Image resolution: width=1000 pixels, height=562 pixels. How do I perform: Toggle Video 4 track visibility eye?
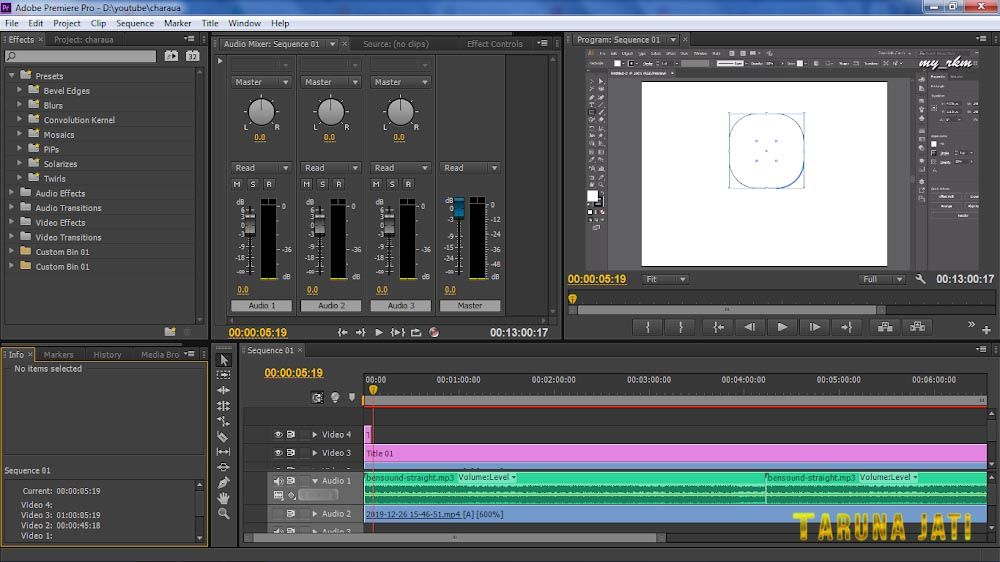pyautogui.click(x=278, y=434)
